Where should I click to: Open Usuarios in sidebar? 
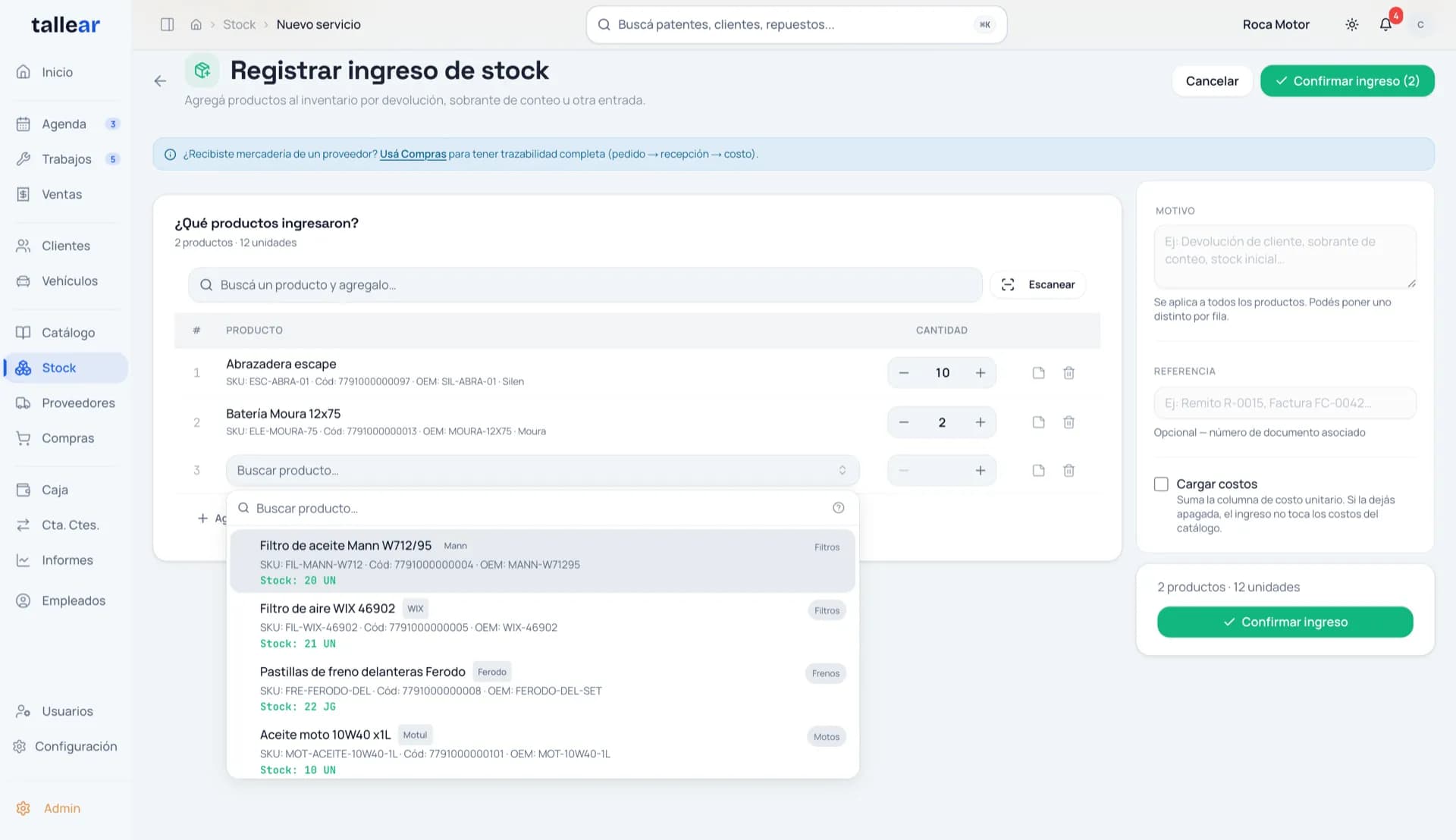(65, 711)
